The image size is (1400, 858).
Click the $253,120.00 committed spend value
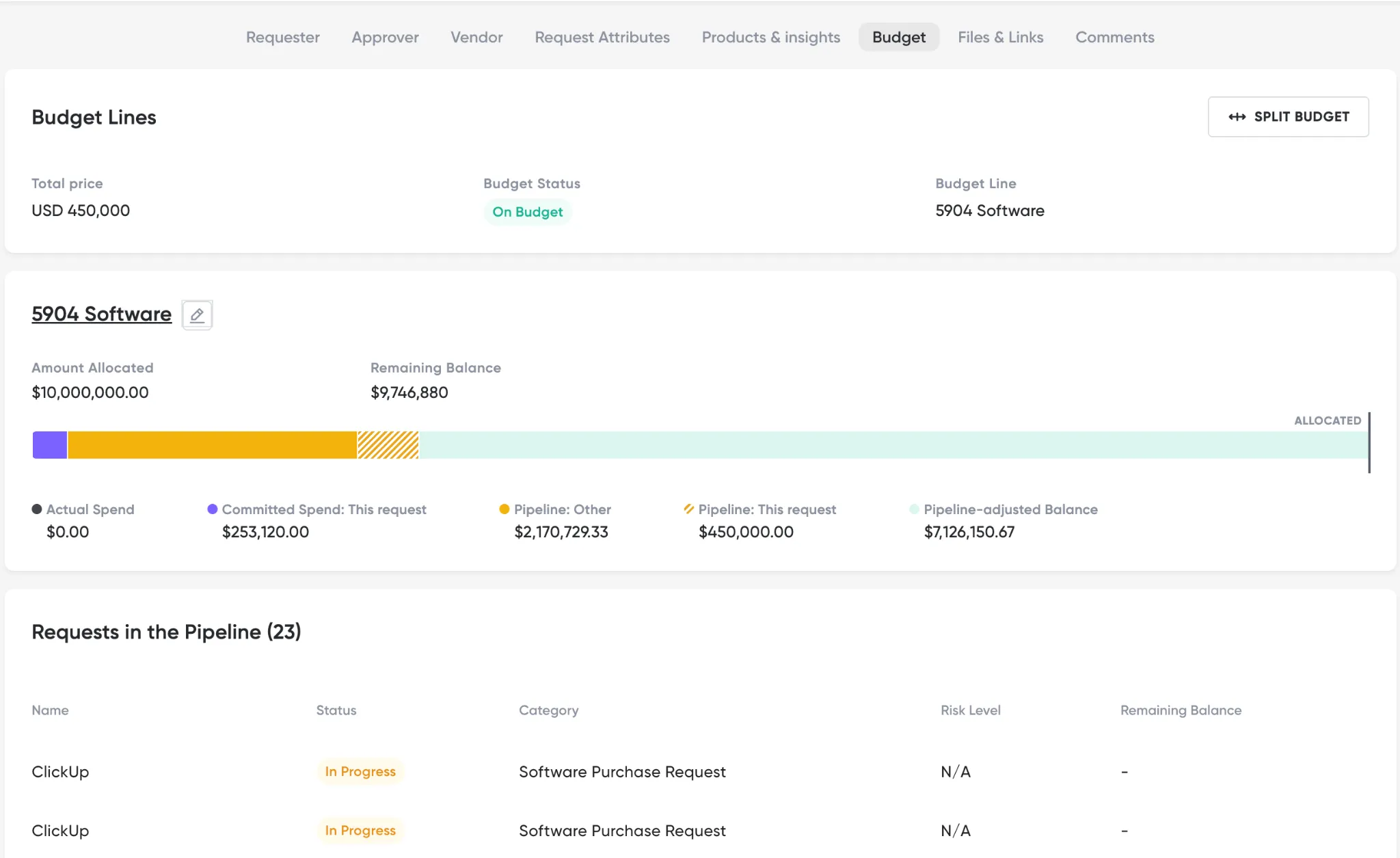[x=265, y=532]
